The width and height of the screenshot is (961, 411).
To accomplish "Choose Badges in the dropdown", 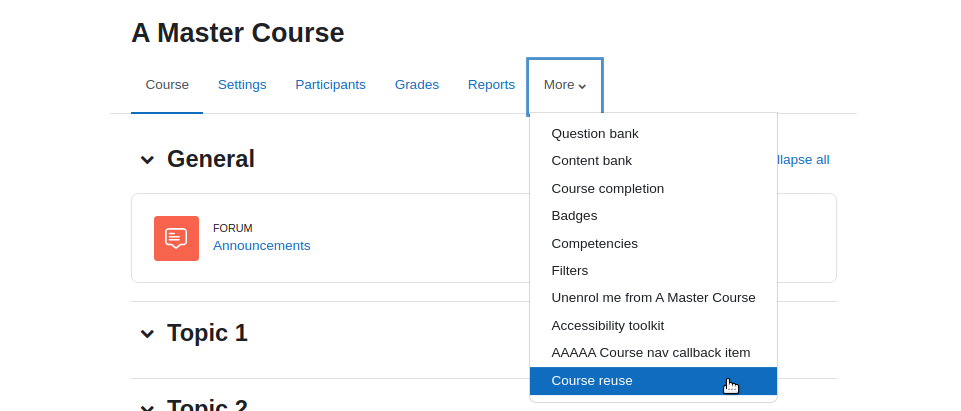I will [653, 216].
